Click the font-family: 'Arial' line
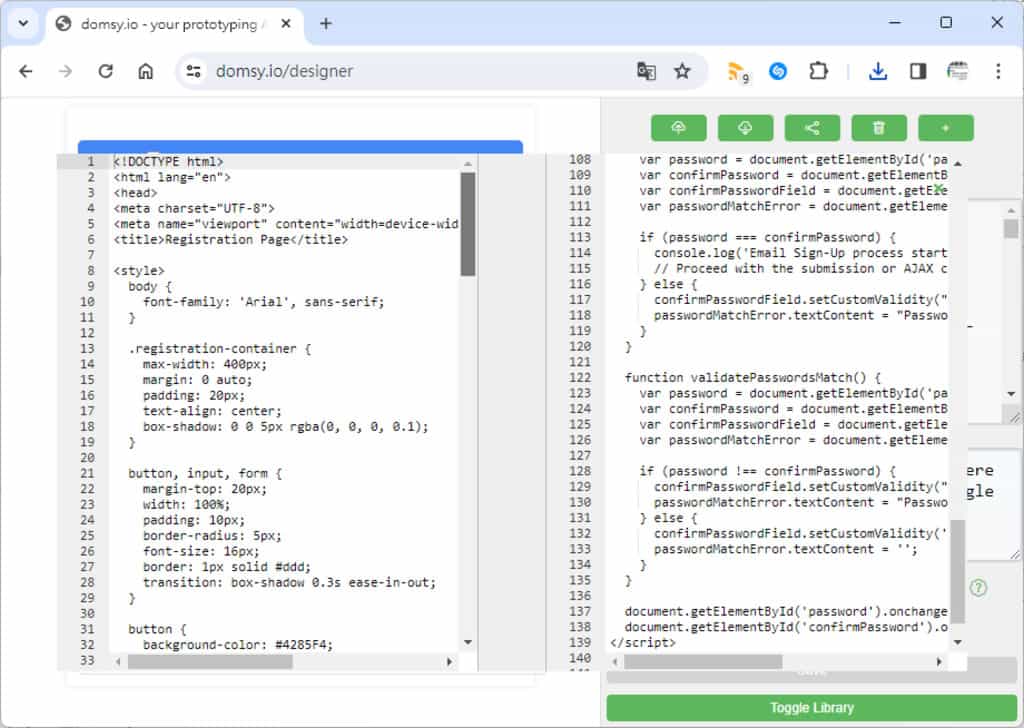Screen dimensions: 1024x728 tap(264, 302)
